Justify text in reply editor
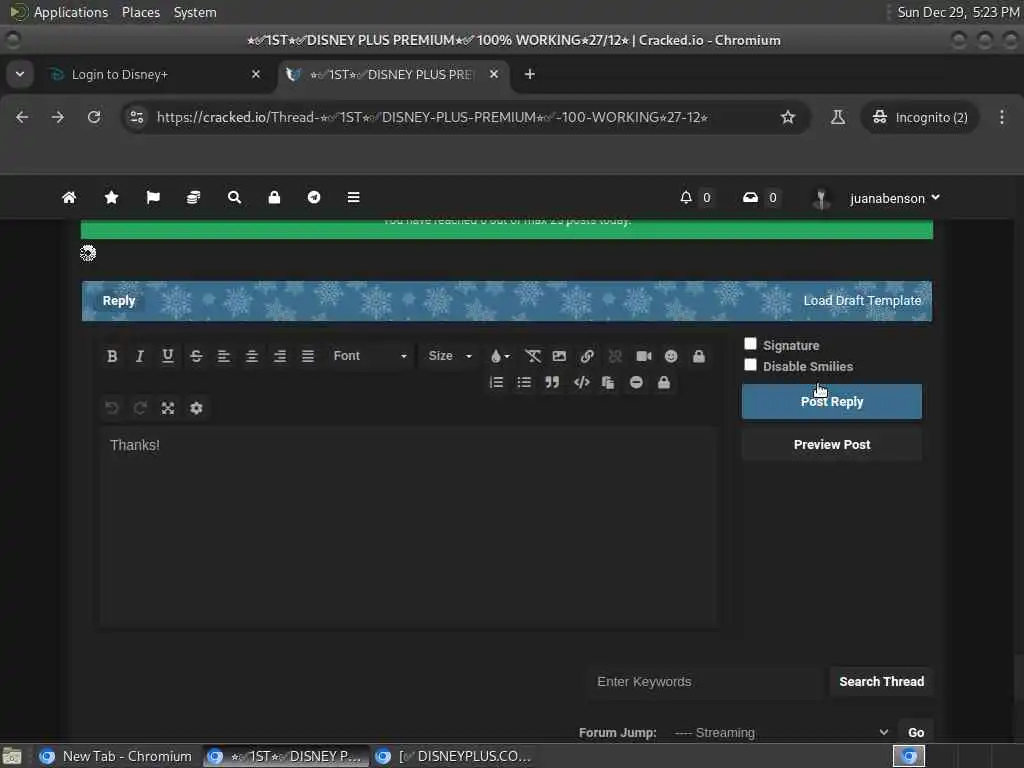Viewport: 1024px width, 768px height. [308, 356]
